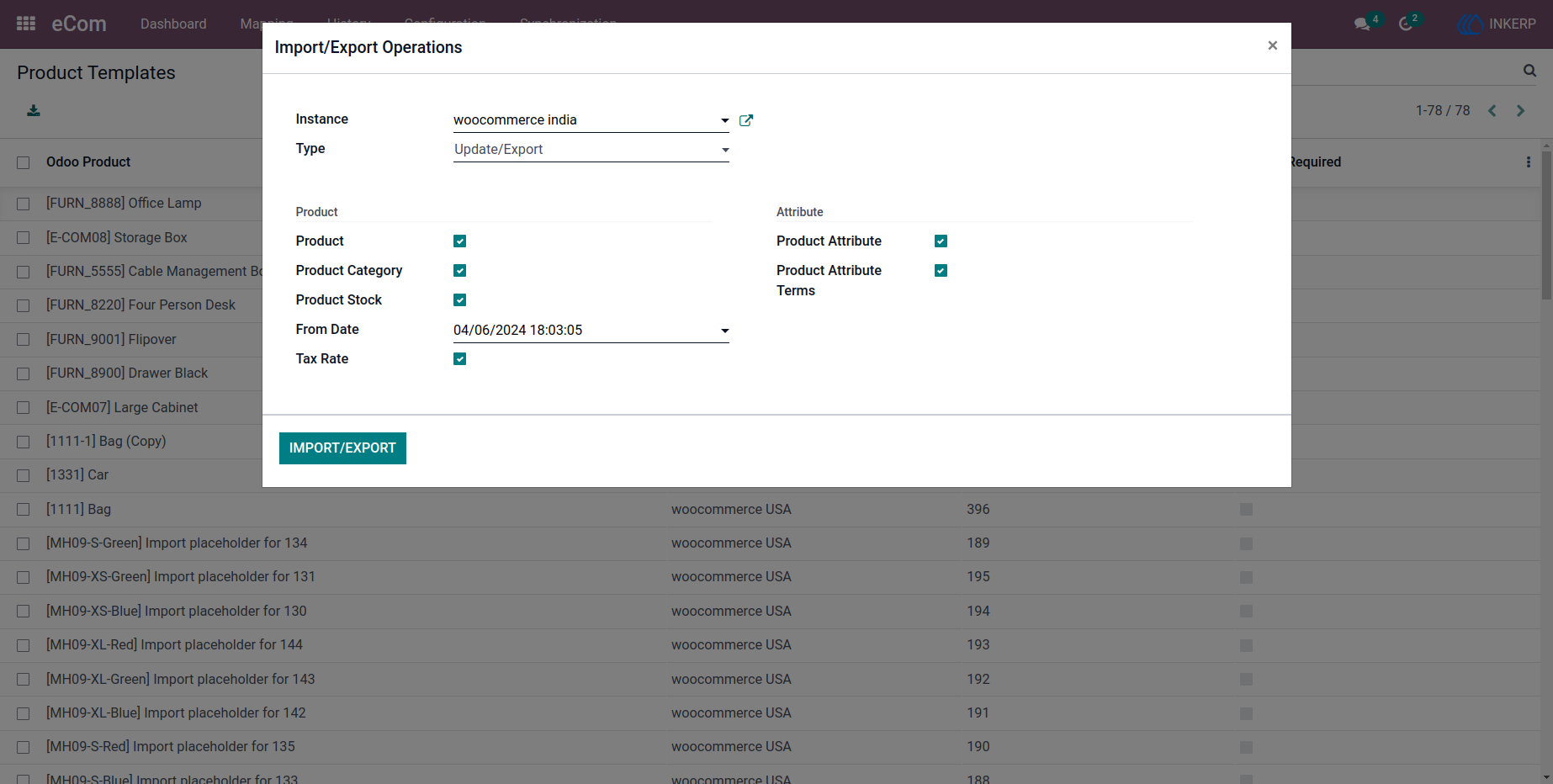Close the Import/Export Operations dialog
The image size is (1553, 784).
point(1273,45)
